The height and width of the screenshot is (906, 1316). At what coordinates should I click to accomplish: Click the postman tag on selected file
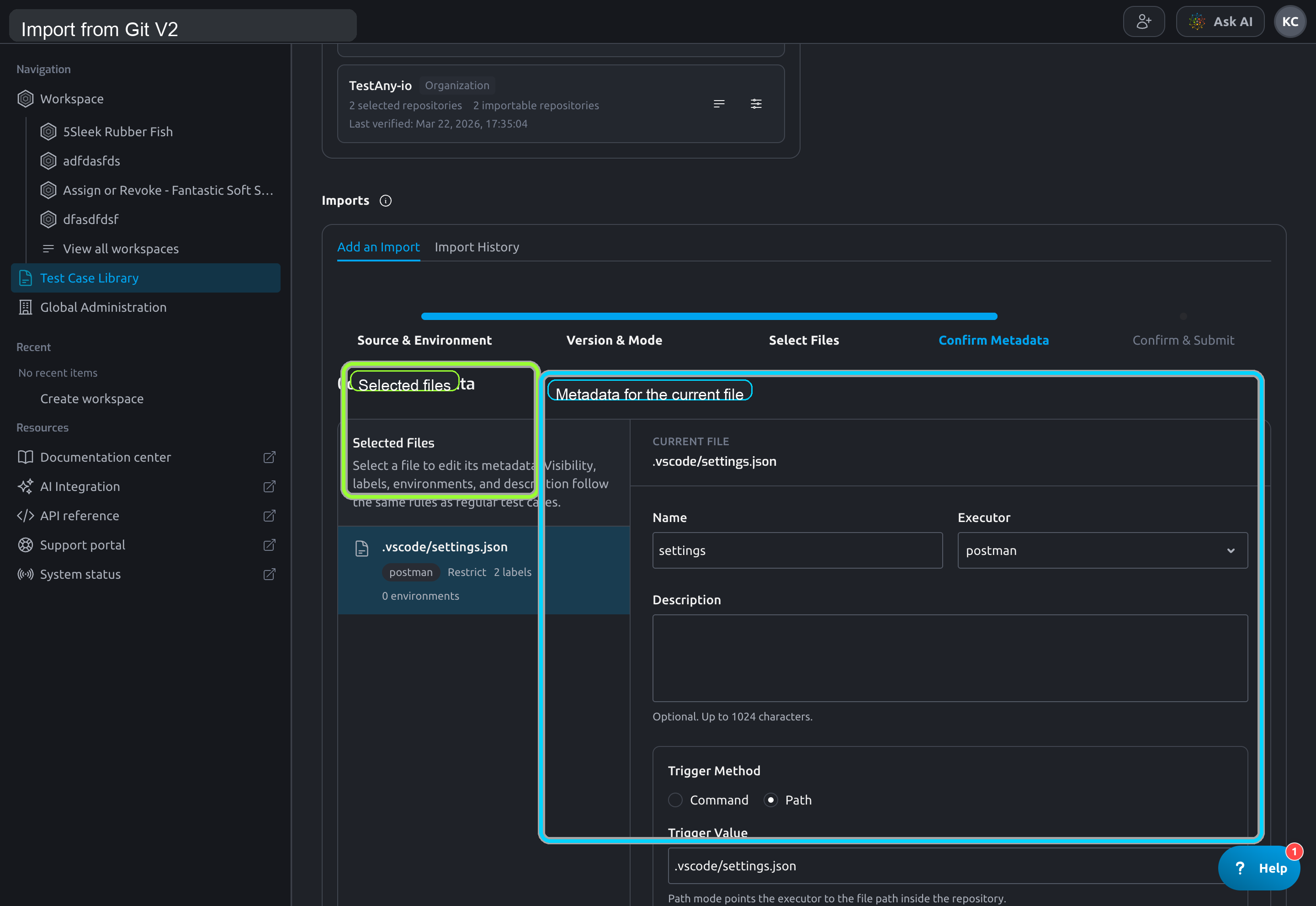tap(411, 572)
